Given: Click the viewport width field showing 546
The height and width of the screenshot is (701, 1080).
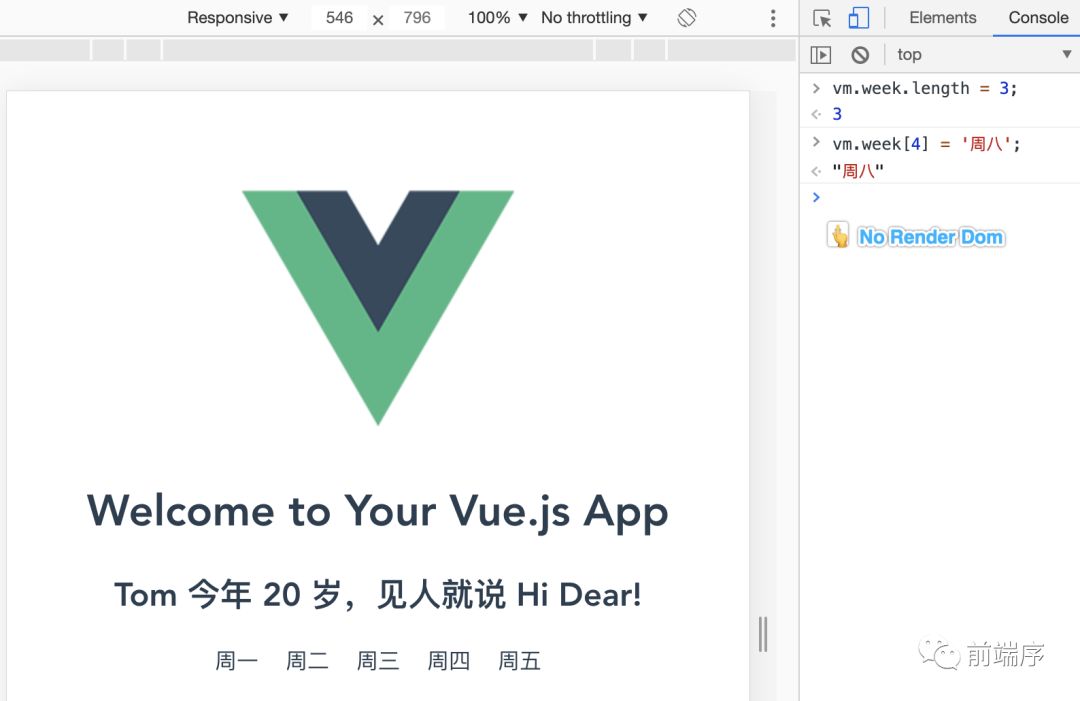Looking at the screenshot, I should click(x=338, y=17).
